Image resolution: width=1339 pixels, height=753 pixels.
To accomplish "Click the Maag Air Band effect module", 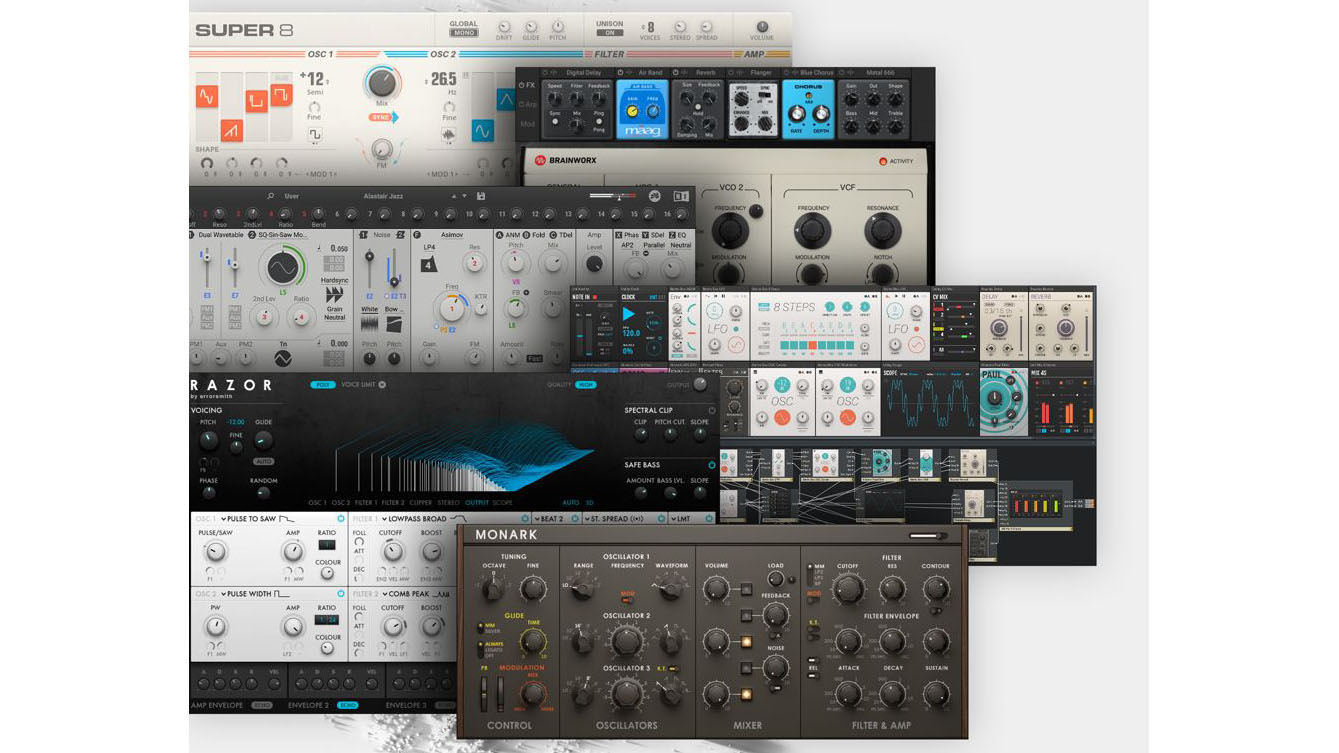I will tap(643, 111).
